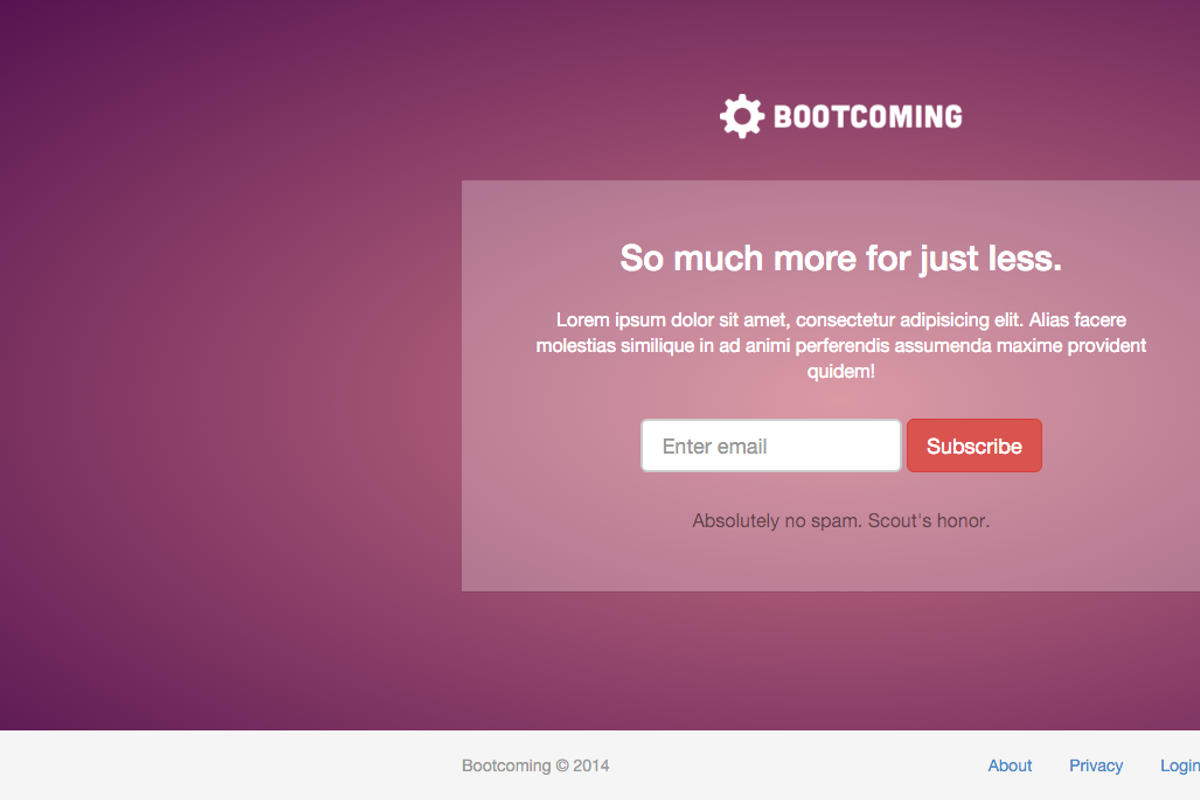Click the BOOTCOMING brand name text
The height and width of the screenshot is (800, 1200).
pyautogui.click(x=868, y=117)
